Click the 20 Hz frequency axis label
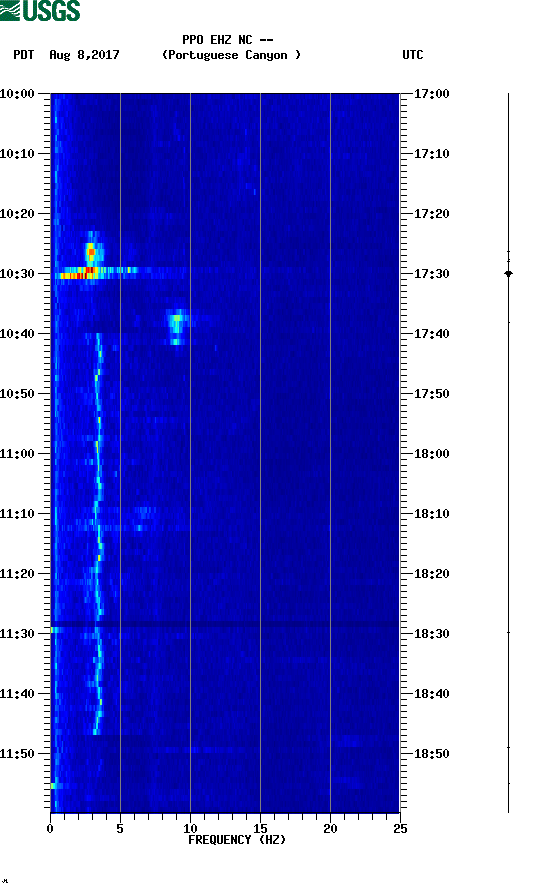 coord(330,828)
